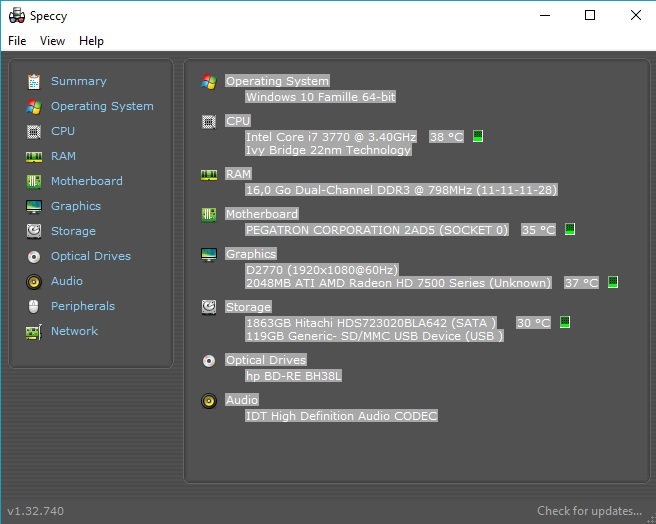Click the Network card icon in sidebar

[34, 332]
